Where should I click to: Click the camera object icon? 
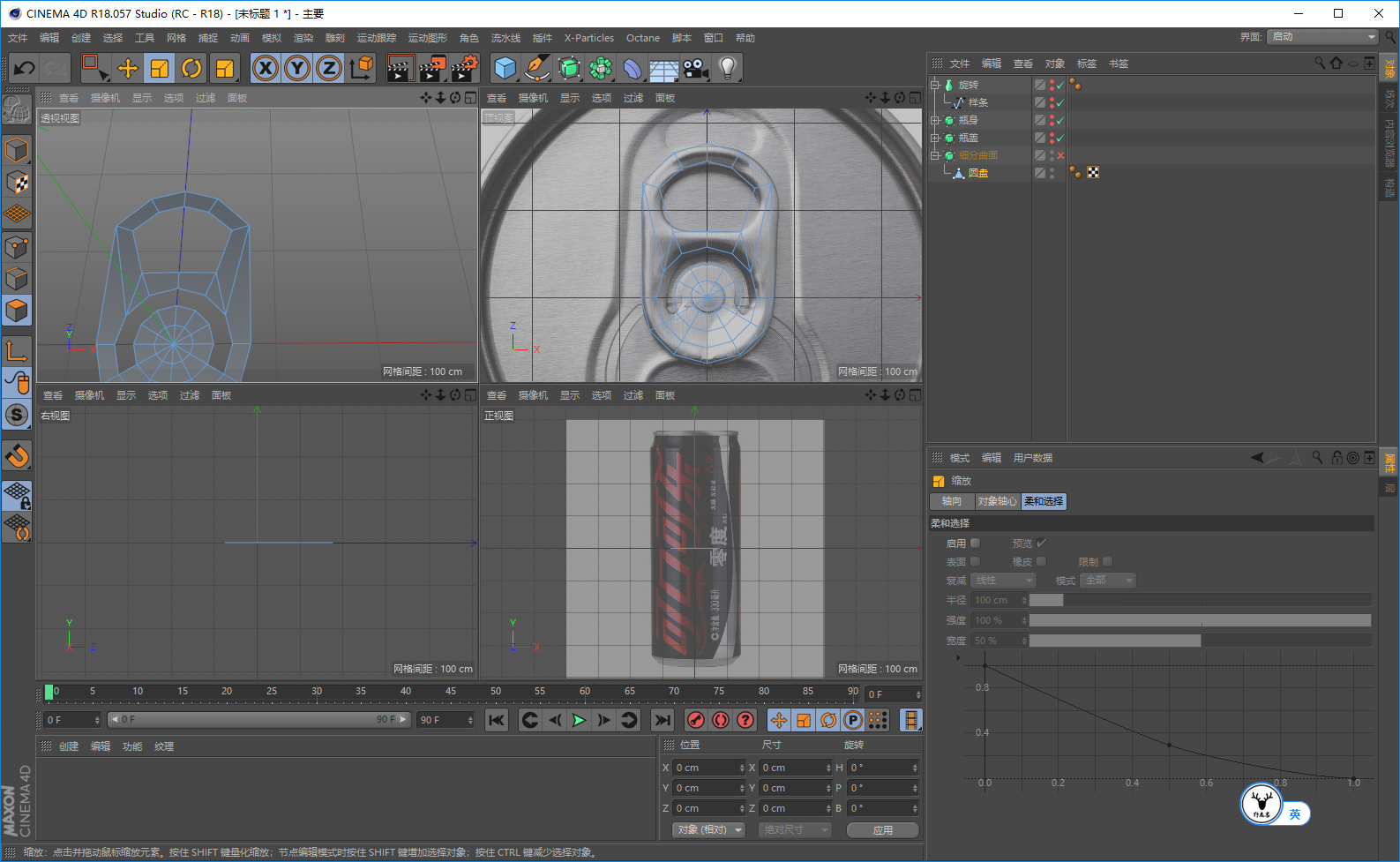point(695,68)
